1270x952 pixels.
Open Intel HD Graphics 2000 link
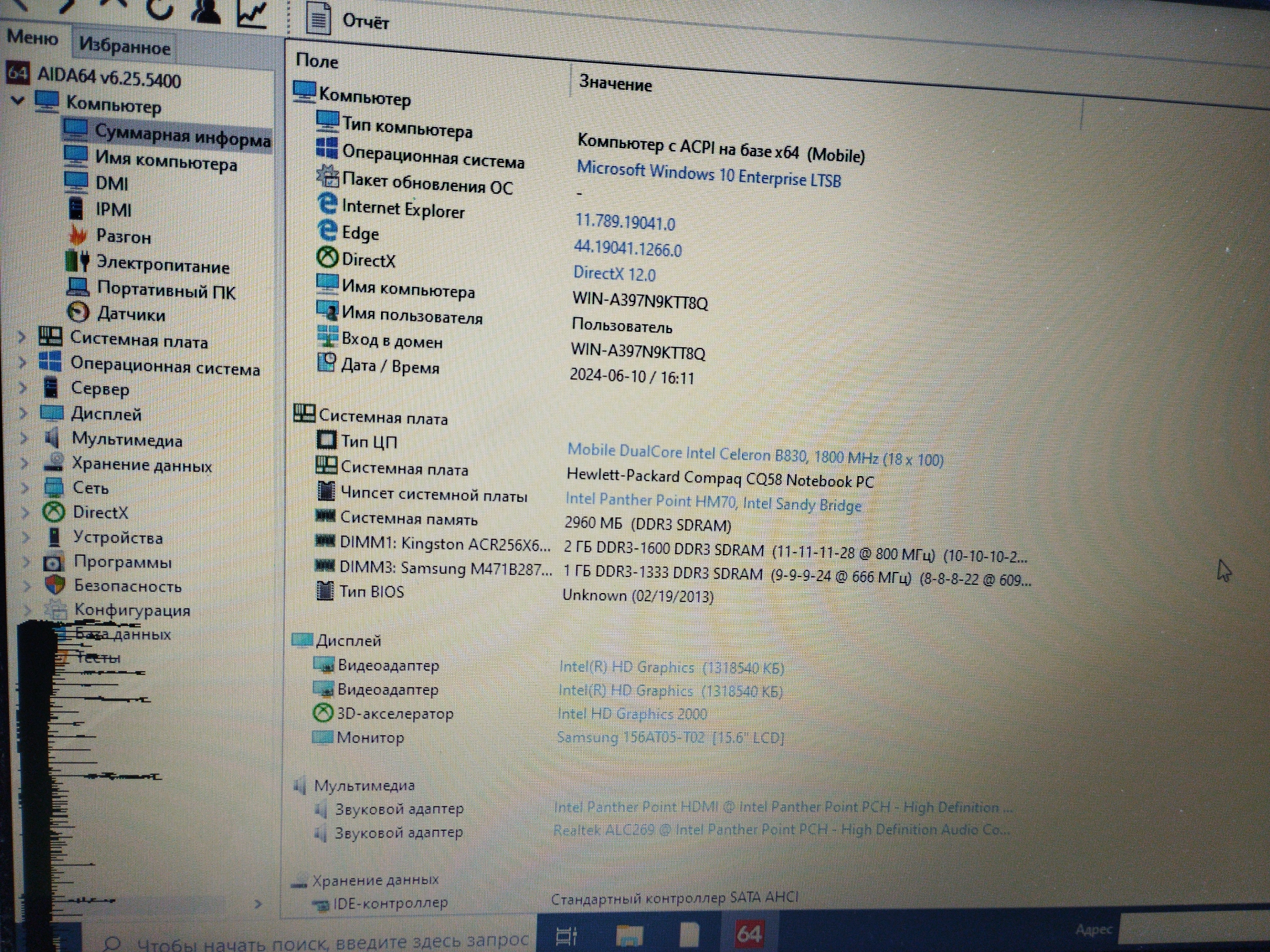[632, 714]
